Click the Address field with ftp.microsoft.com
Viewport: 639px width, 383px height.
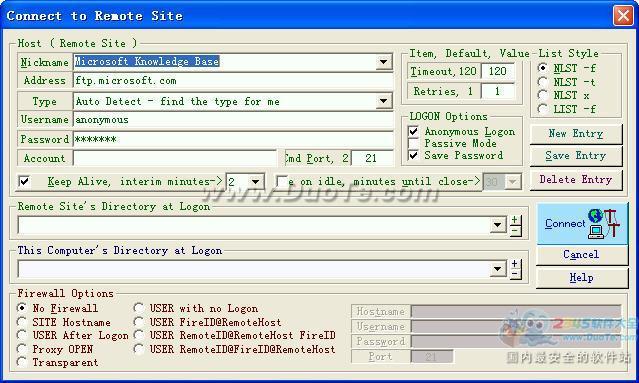(x=233, y=81)
